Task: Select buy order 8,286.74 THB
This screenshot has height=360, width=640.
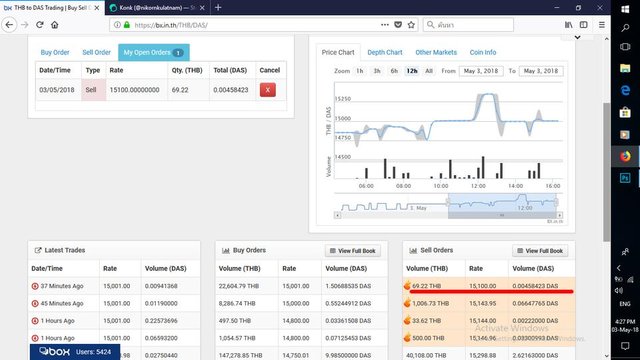Action: 301,303
